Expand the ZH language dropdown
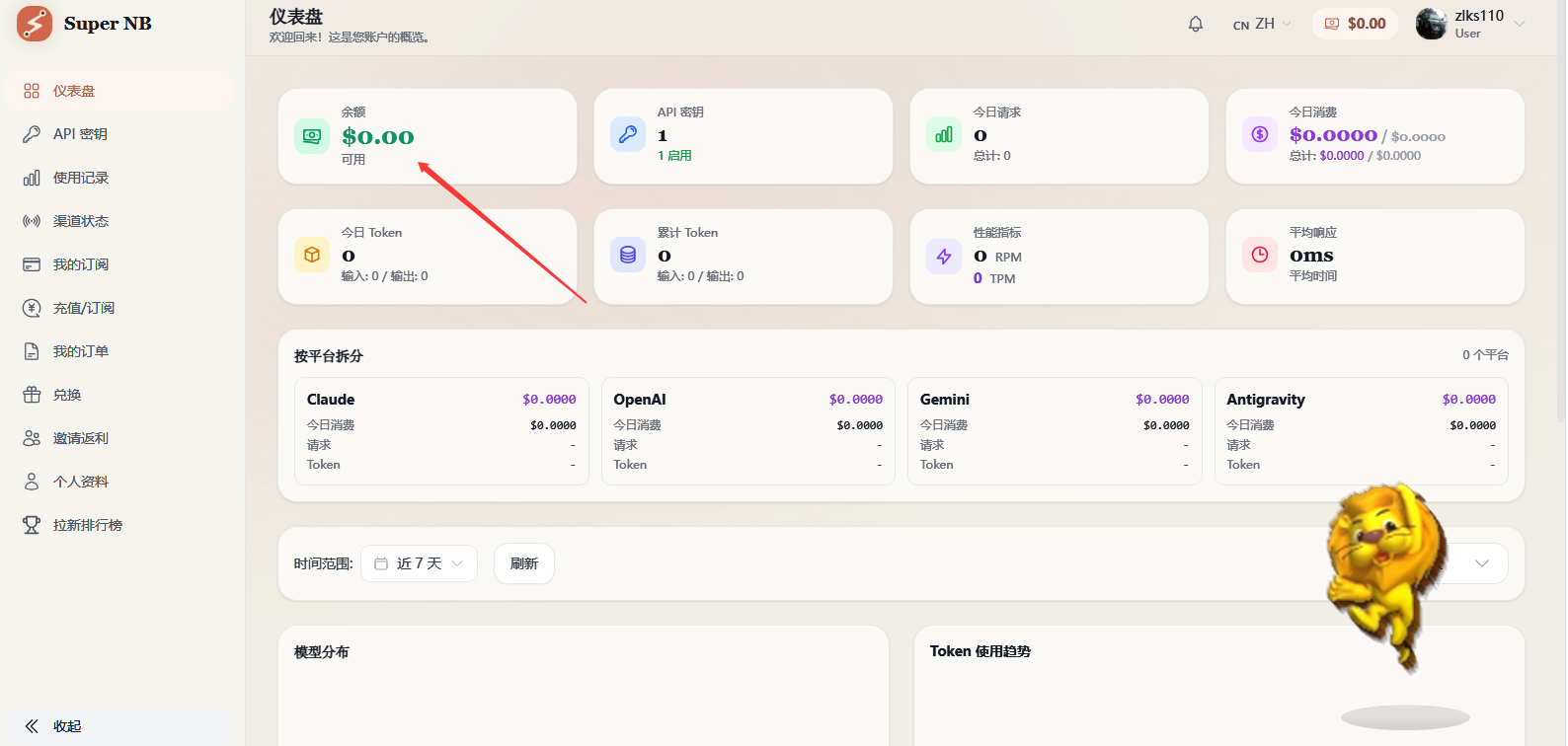 tap(1262, 24)
